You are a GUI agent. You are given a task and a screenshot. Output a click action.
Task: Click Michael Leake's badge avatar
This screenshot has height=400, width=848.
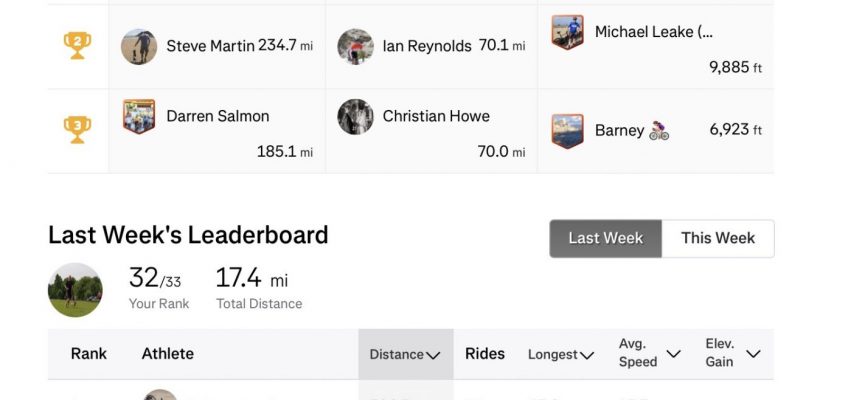[x=567, y=32]
